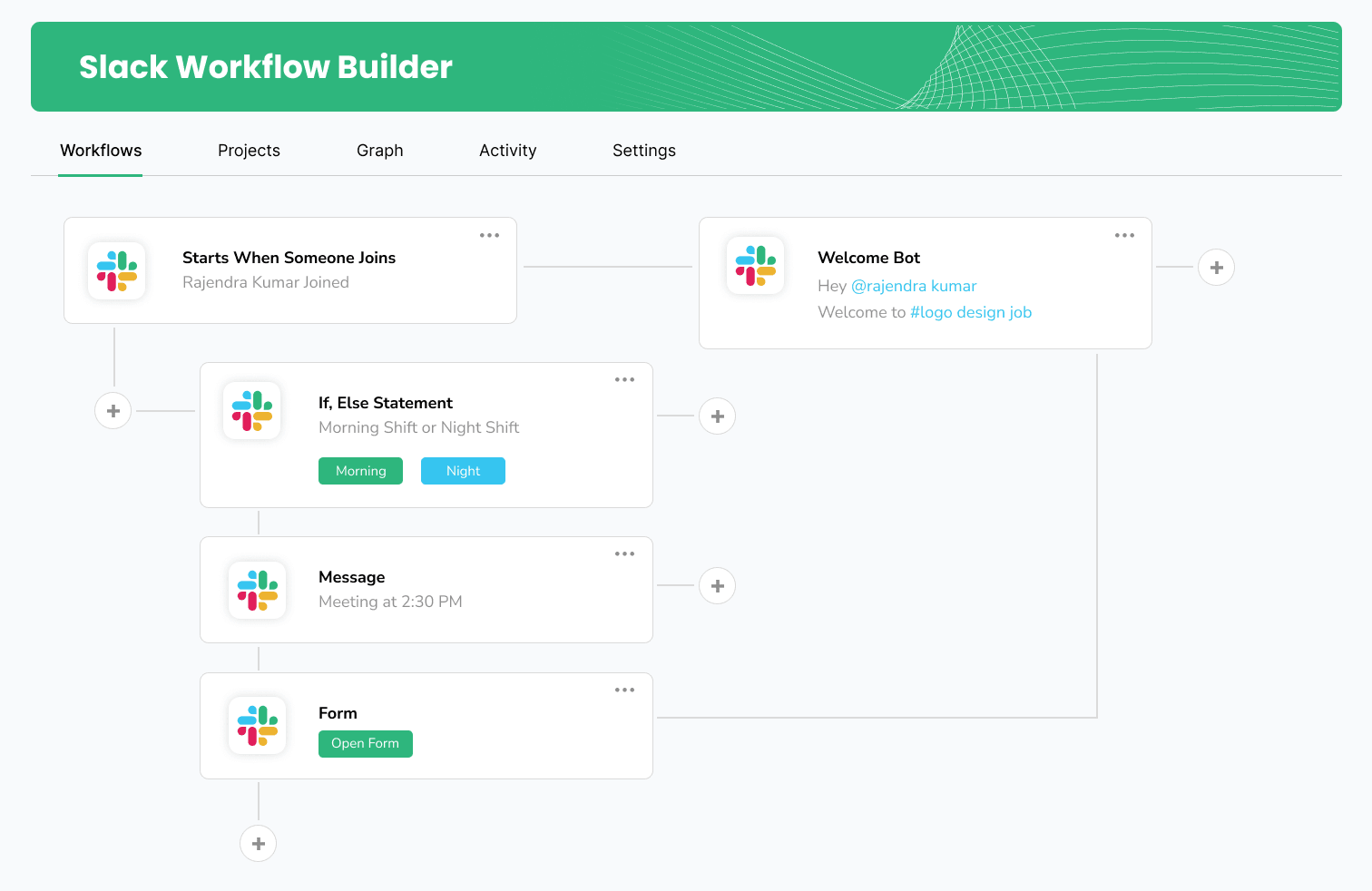Open the ellipsis menu on If, Else Statement
Viewport: 1372px width, 891px height.
point(624,379)
